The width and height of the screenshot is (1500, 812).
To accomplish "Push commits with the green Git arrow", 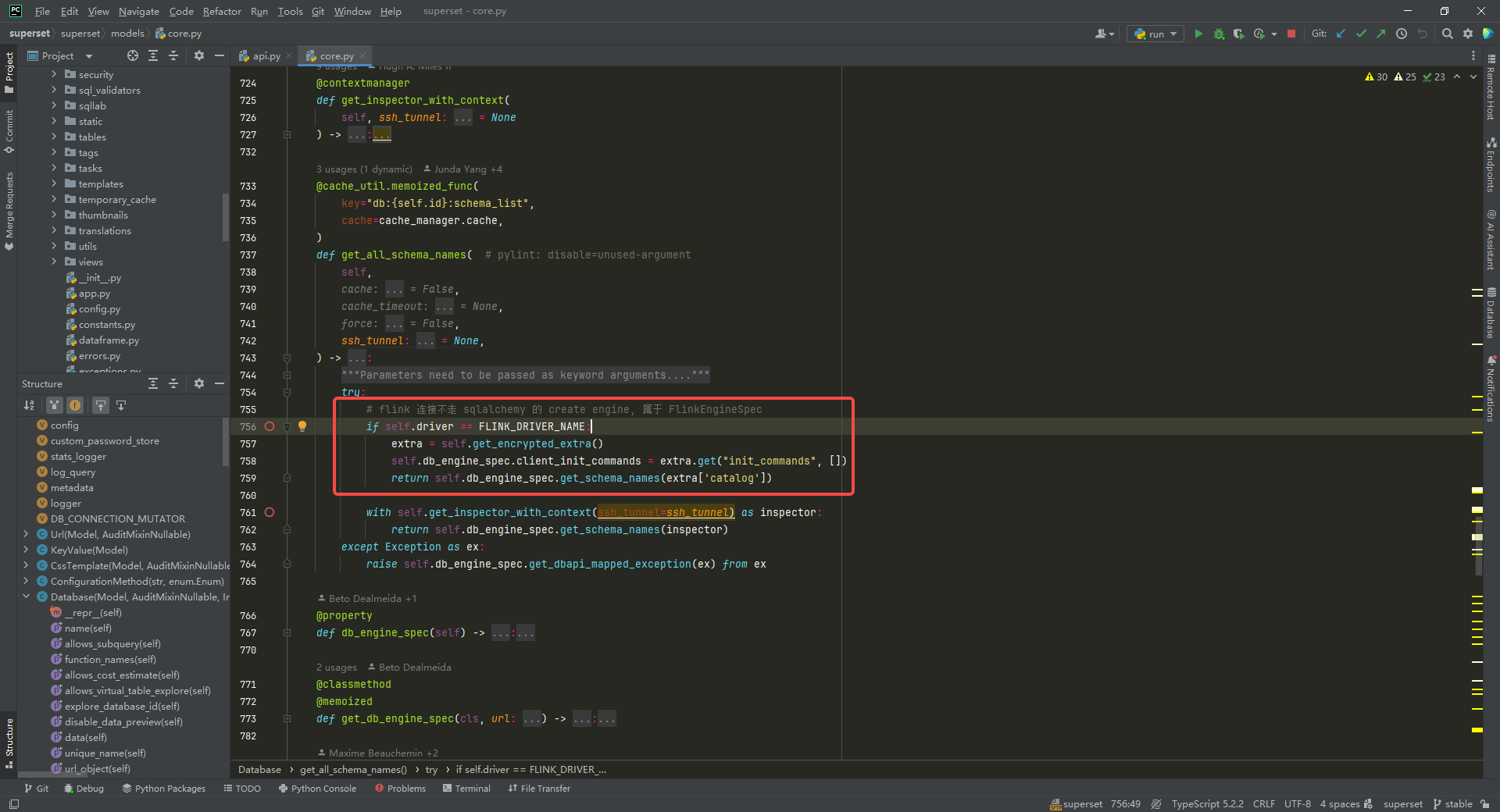I will coord(1381,34).
